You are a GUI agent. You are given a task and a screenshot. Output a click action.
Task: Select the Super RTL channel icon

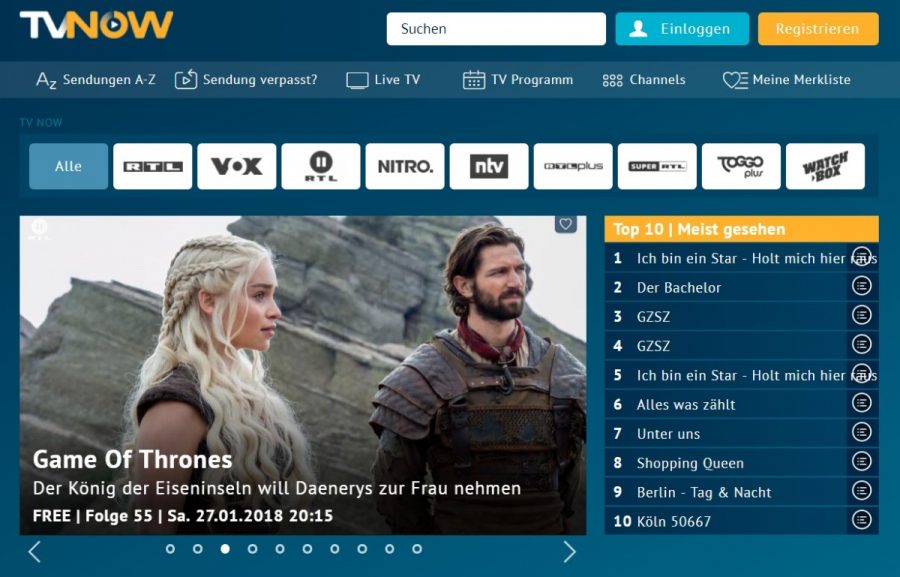(x=656, y=167)
